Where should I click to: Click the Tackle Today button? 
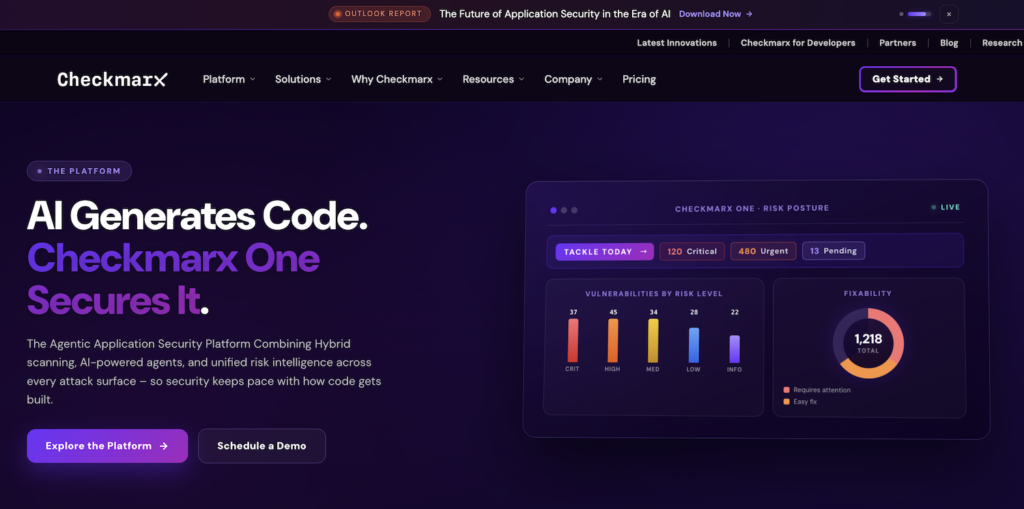[x=605, y=252]
